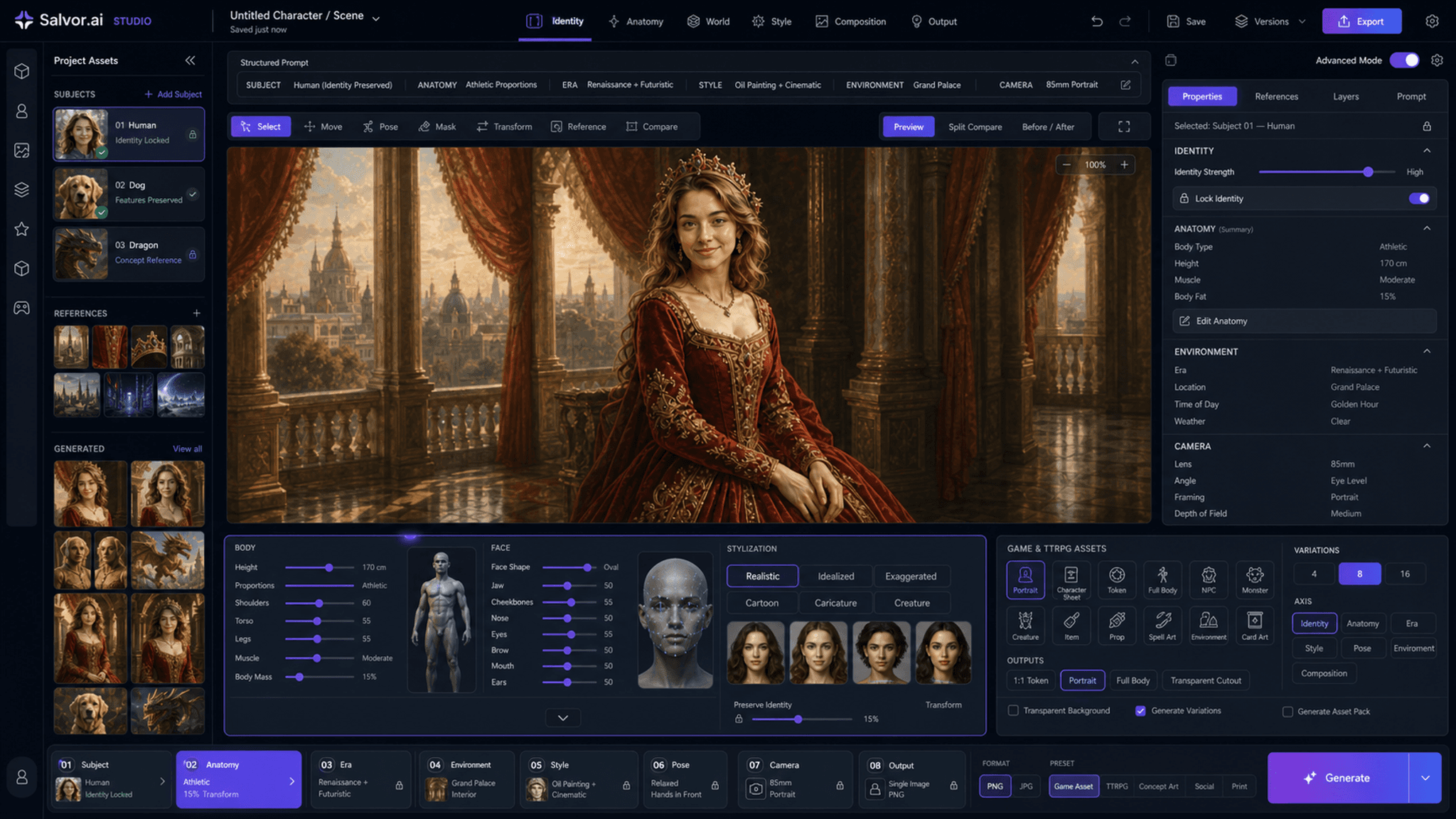Click the redo arrow icon
Image resolution: width=1456 pixels, height=819 pixels.
coord(1125,21)
